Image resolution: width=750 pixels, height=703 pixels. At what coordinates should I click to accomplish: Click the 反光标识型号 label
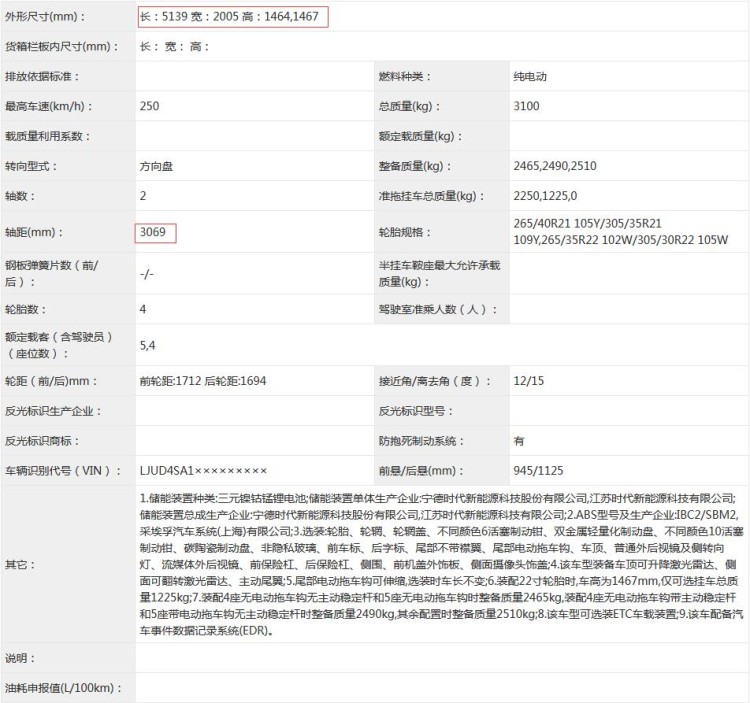(x=416, y=411)
